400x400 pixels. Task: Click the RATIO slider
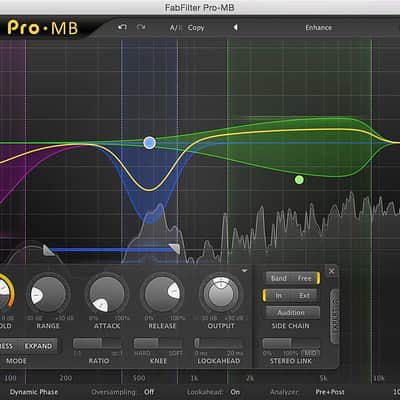pyautogui.click(x=97, y=343)
